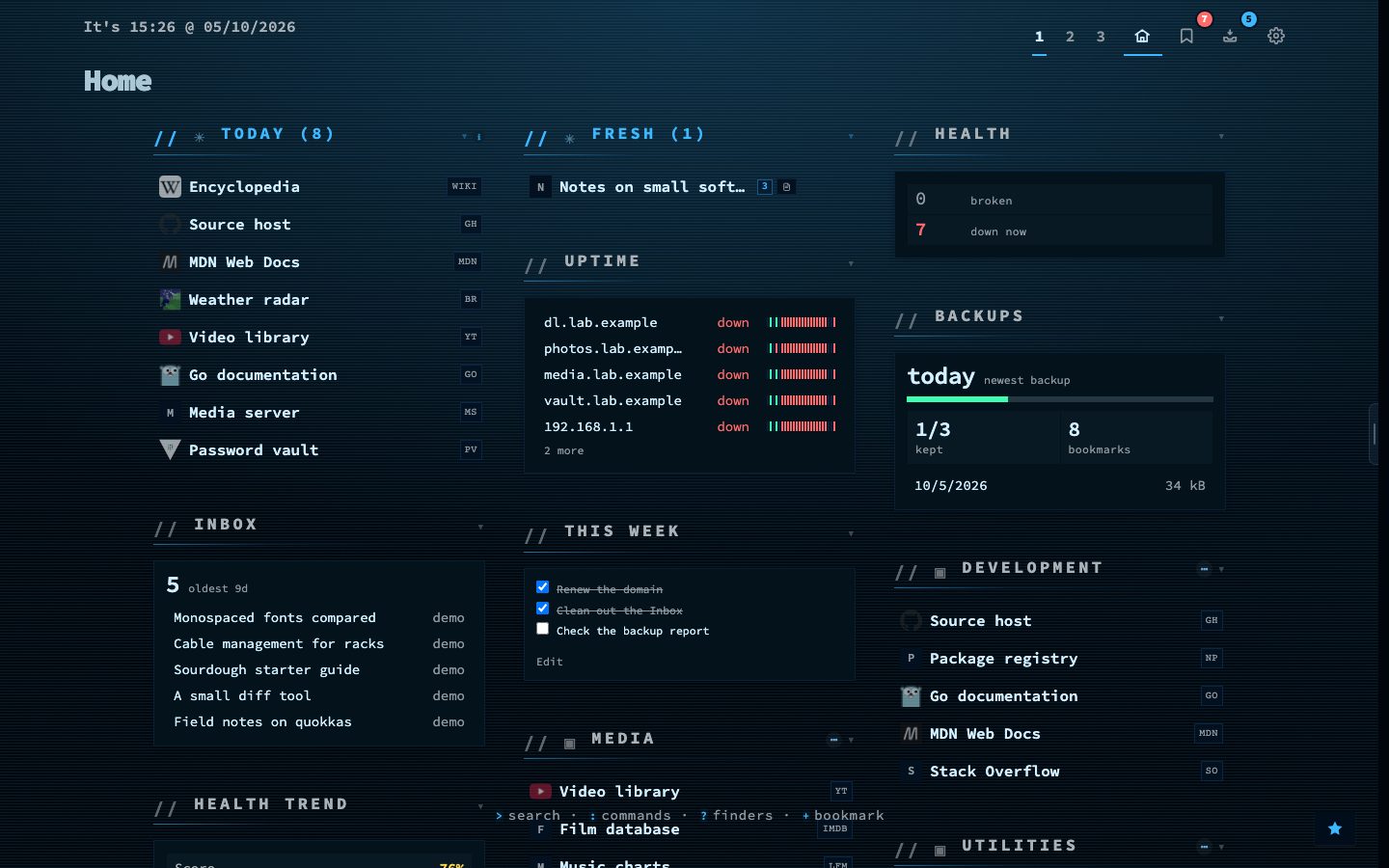The width and height of the screenshot is (1389, 868).
Task: Click the right-edge side panel handle
Action: (1375, 433)
